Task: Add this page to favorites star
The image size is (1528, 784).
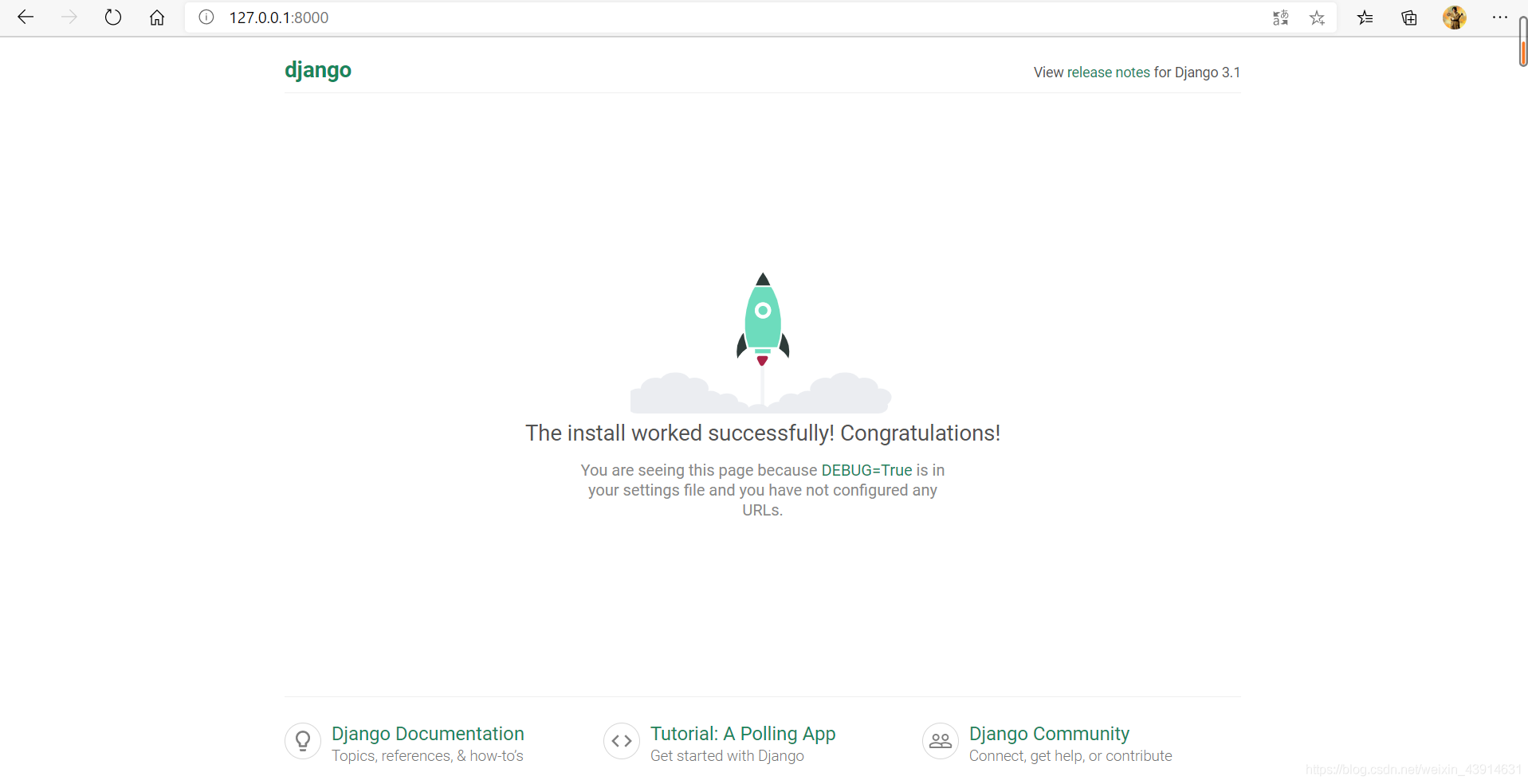Action: pyautogui.click(x=1318, y=18)
